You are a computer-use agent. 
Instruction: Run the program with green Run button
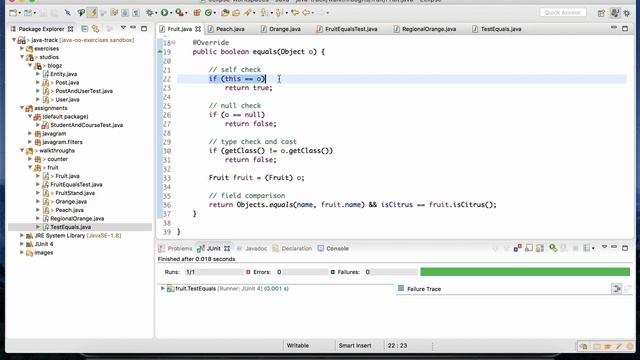pyautogui.click(x=164, y=13)
